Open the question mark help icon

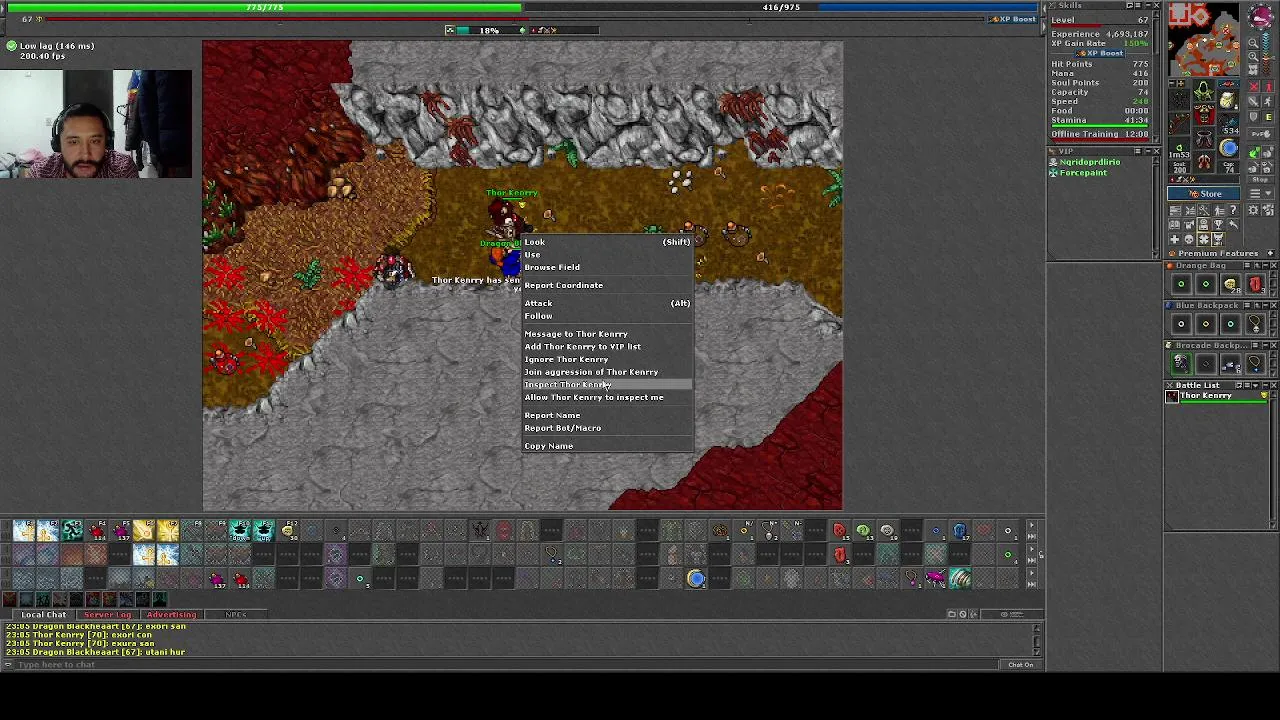point(1233,210)
